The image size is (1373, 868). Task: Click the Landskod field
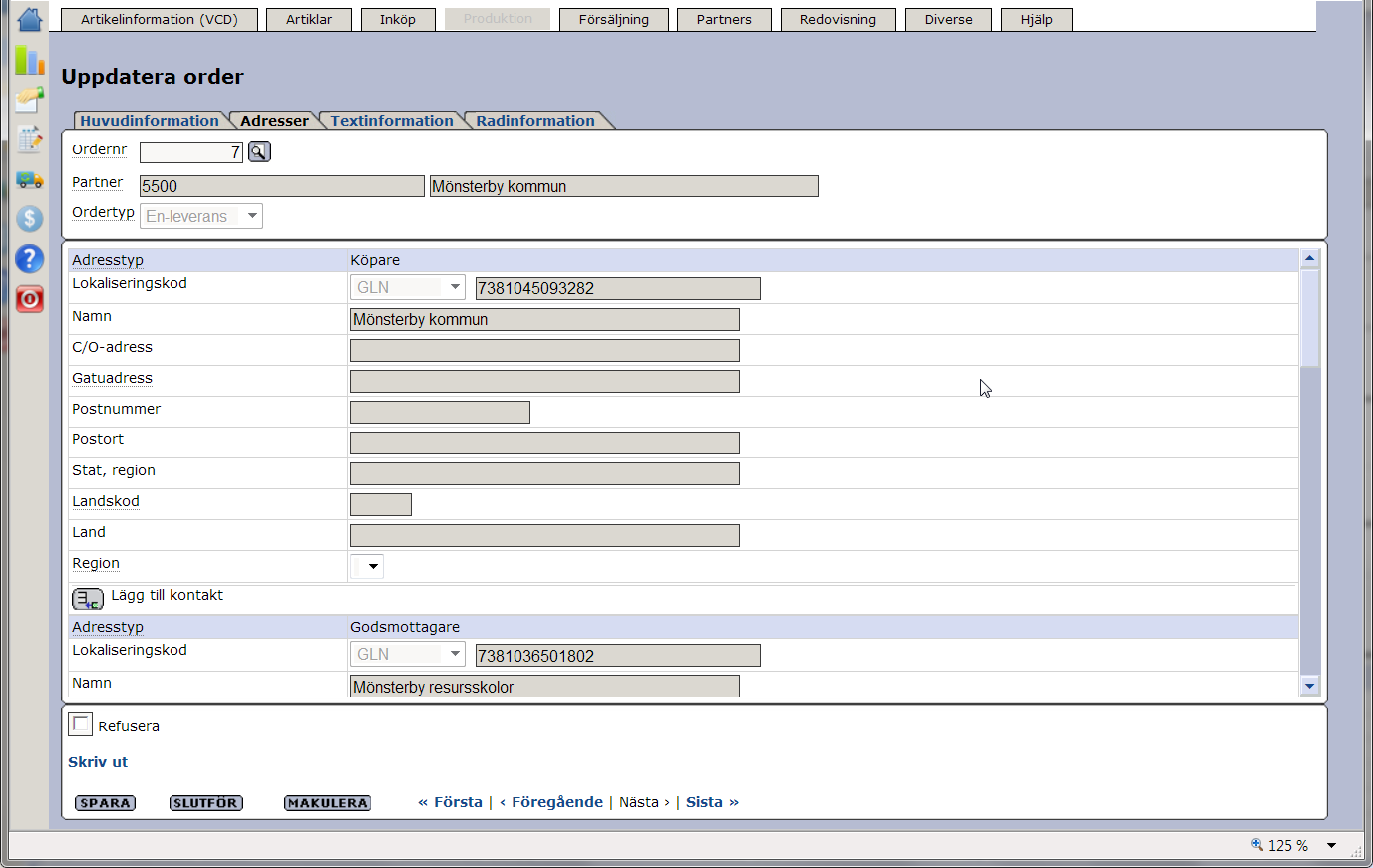coord(381,504)
